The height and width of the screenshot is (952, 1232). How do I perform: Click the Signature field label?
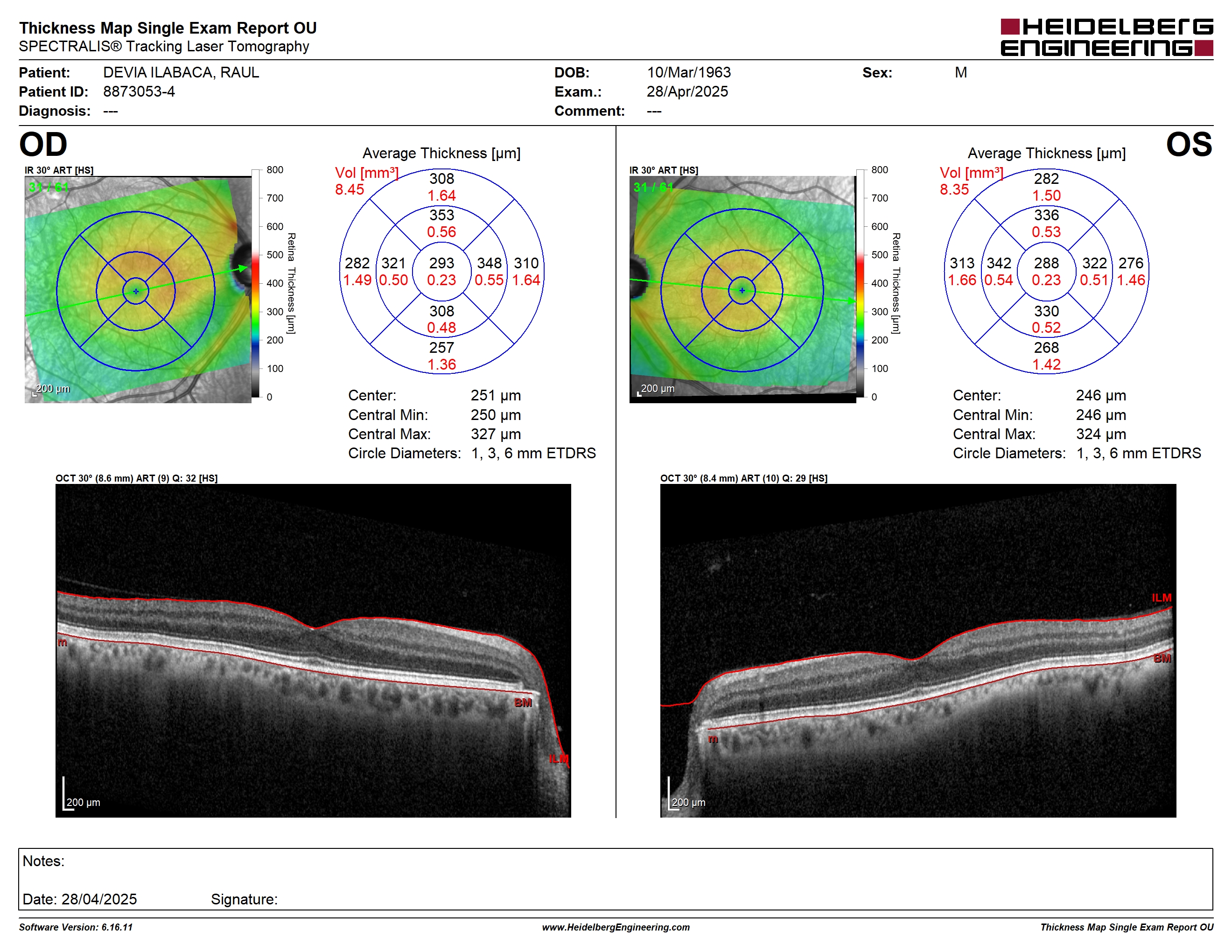click(244, 899)
